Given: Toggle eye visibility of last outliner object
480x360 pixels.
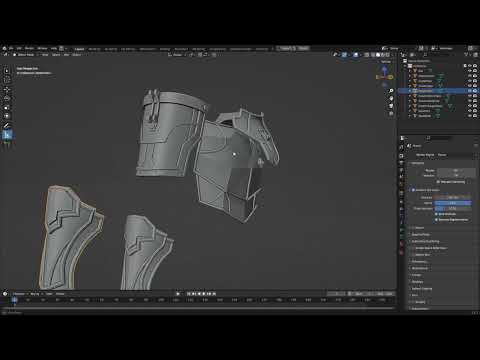Looking at the screenshot, I should 469,116.
